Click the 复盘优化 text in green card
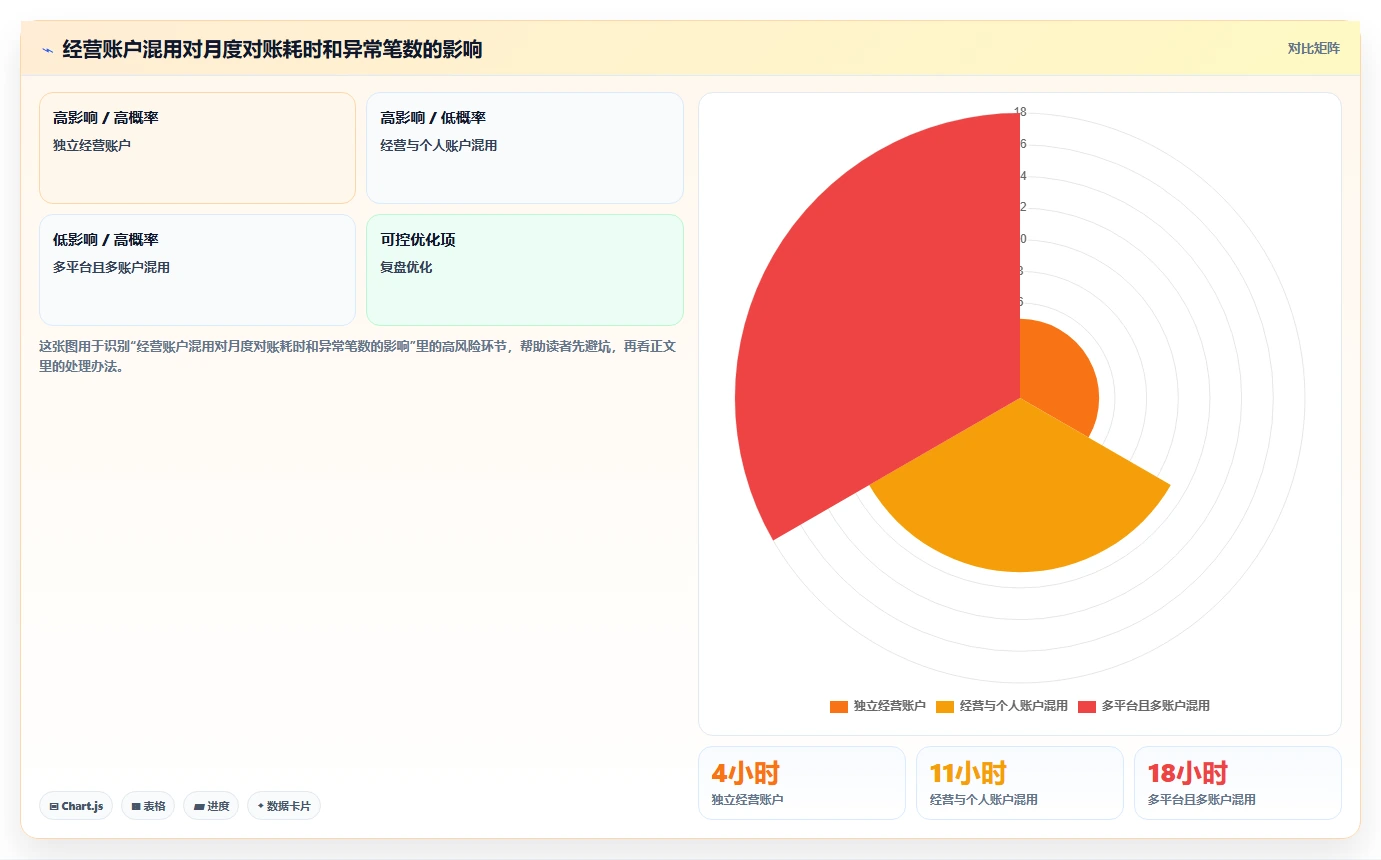The height and width of the screenshot is (860, 1381). [x=406, y=267]
